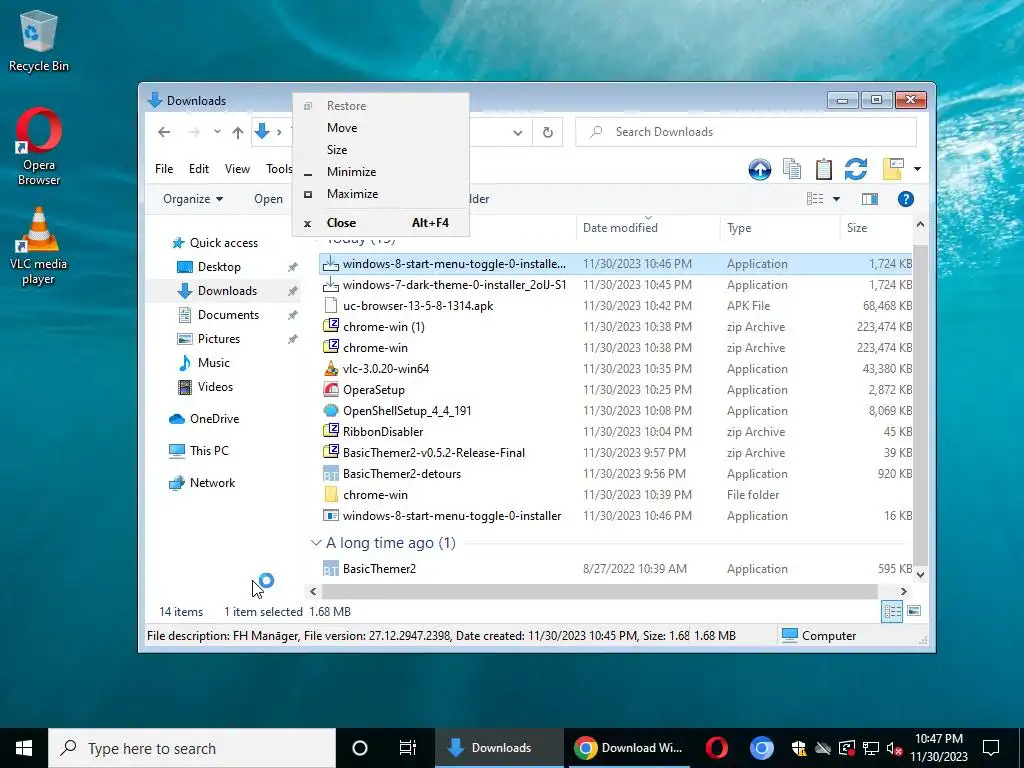The height and width of the screenshot is (768, 1024).
Task: Open the view options dropdown arrow
Action: coord(836,199)
